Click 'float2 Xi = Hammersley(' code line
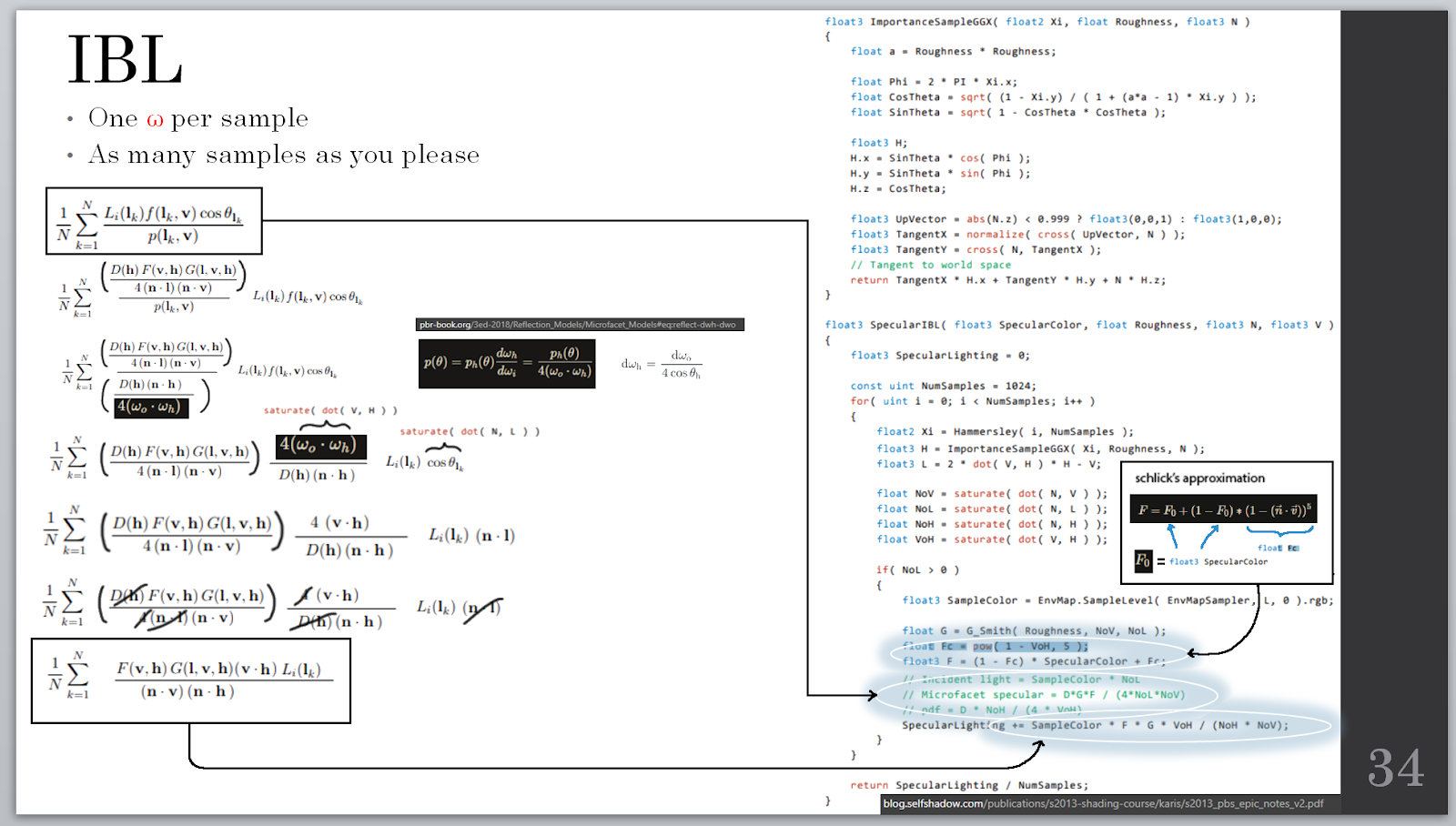The height and width of the screenshot is (826, 1456). 1006,432
